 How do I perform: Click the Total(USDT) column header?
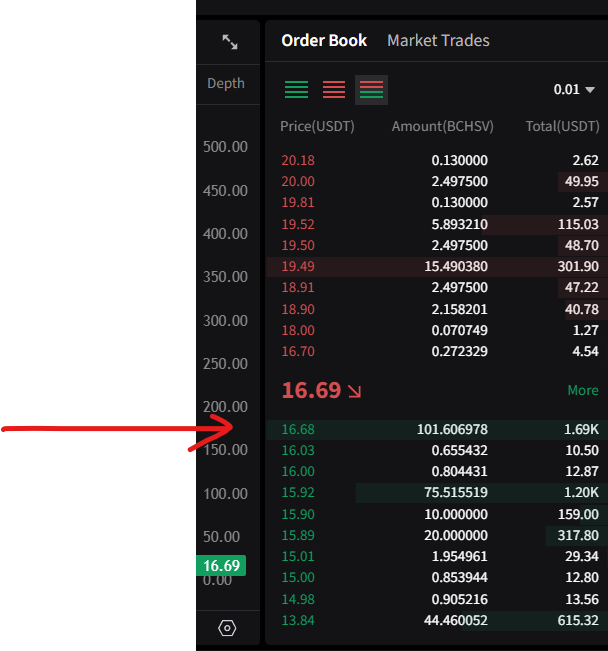(x=563, y=126)
